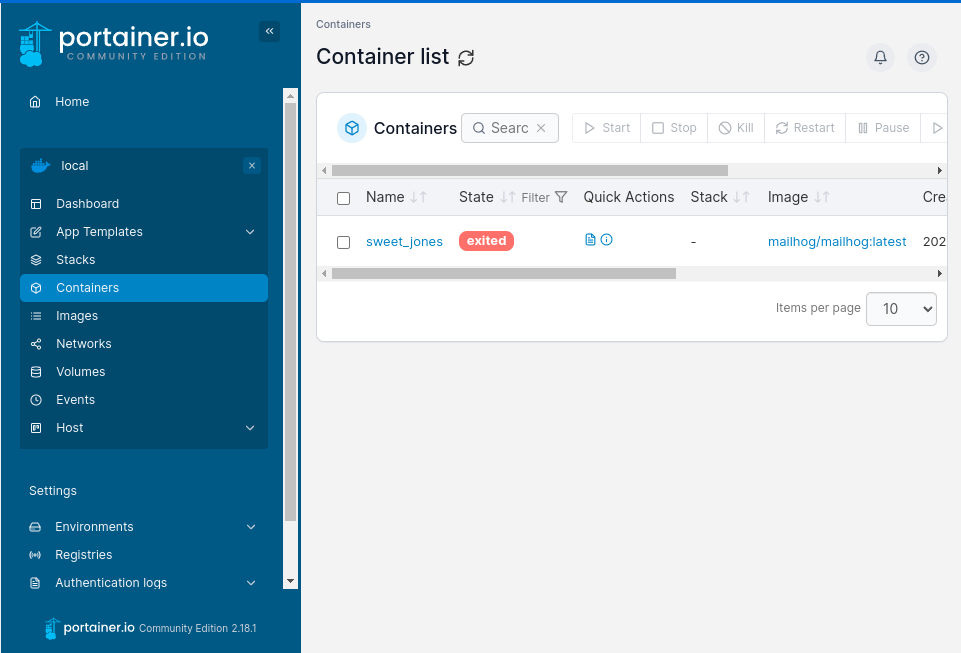Sort by the State column
This screenshot has height=653, width=961.
pos(487,197)
